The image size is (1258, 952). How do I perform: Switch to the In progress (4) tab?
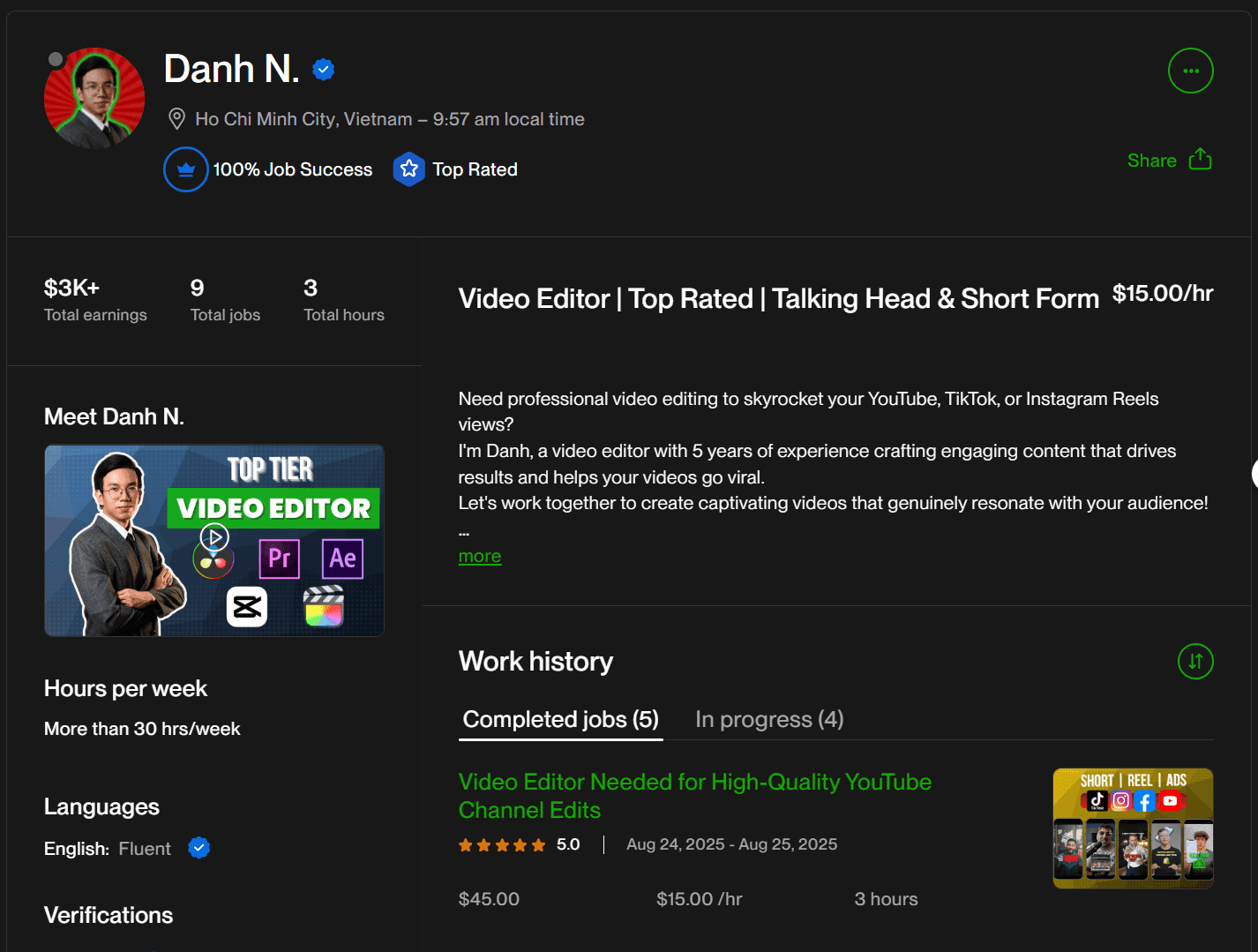768,720
